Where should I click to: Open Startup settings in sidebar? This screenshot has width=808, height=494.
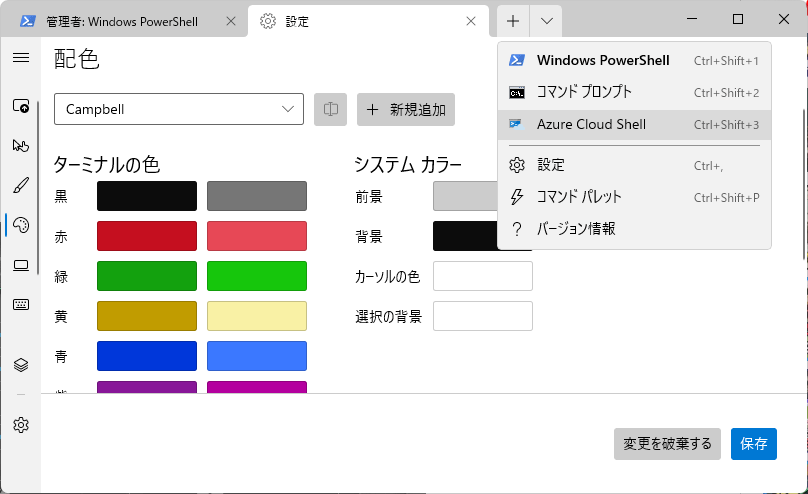[x=21, y=106]
